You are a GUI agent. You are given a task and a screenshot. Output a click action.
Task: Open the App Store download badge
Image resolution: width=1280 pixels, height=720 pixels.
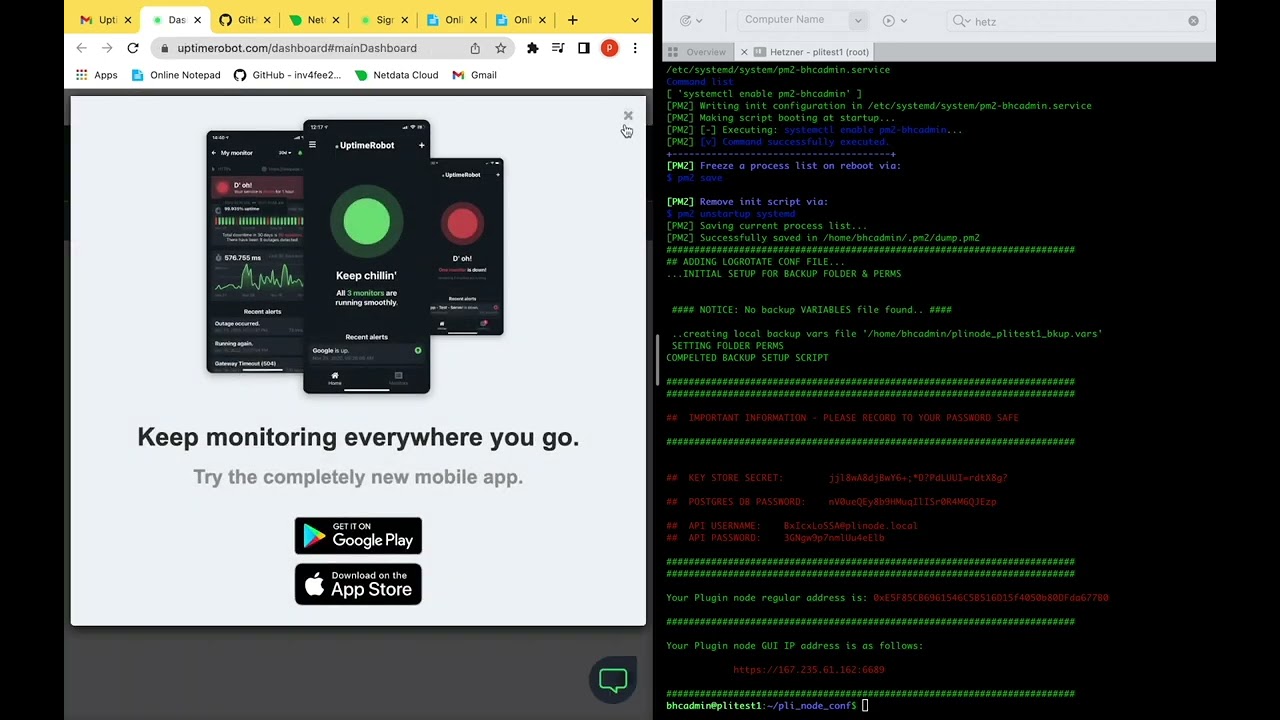point(358,584)
